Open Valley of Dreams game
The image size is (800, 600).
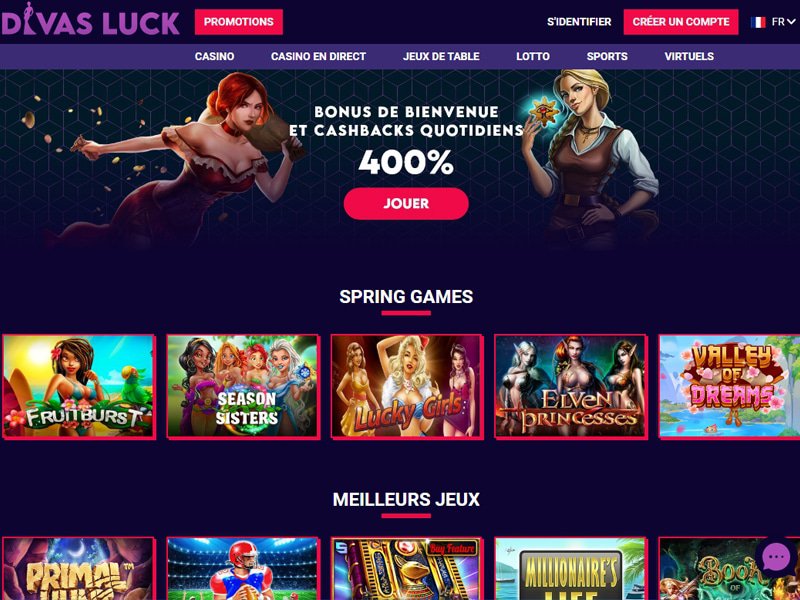click(730, 386)
